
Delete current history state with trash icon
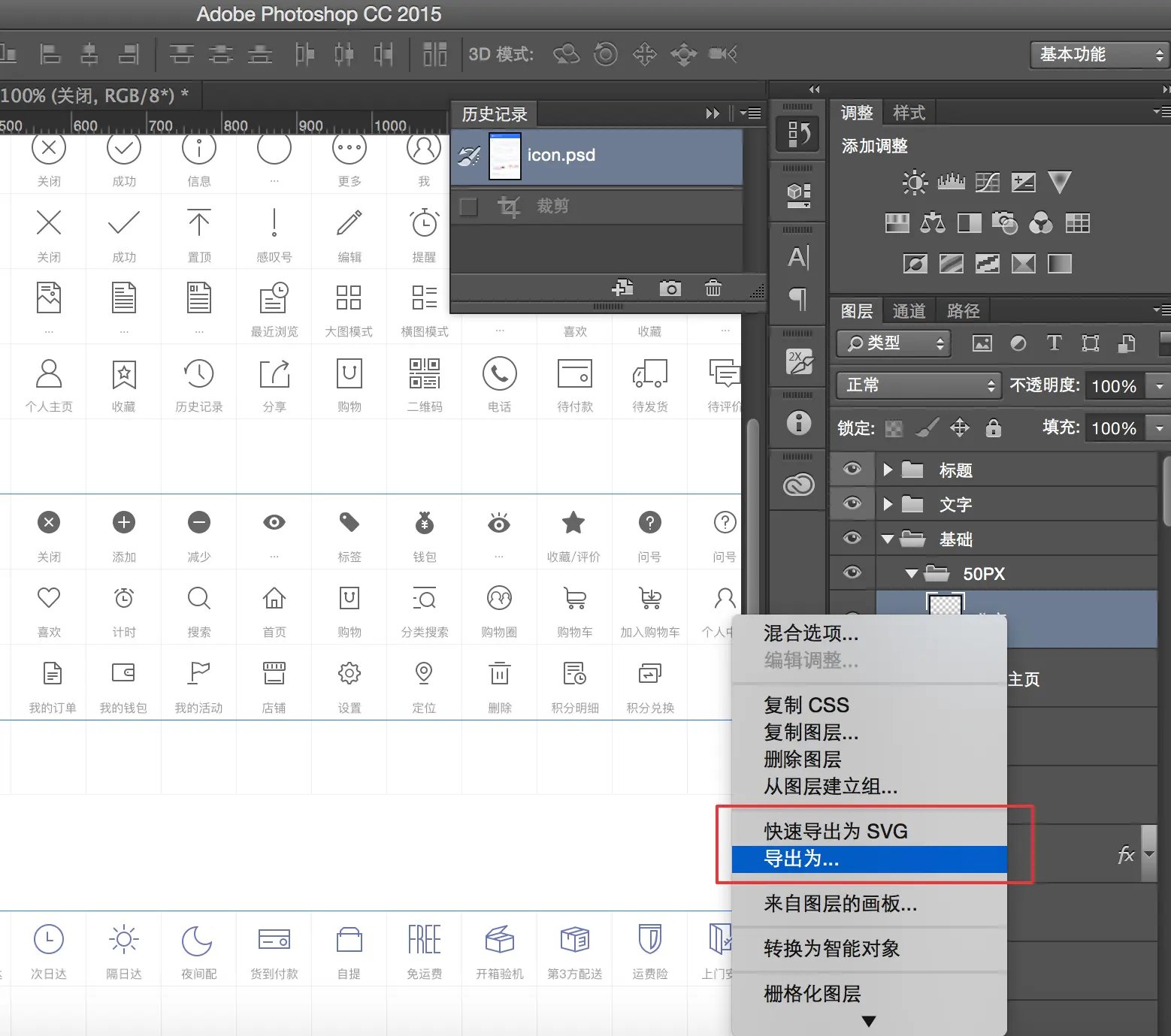[713, 288]
